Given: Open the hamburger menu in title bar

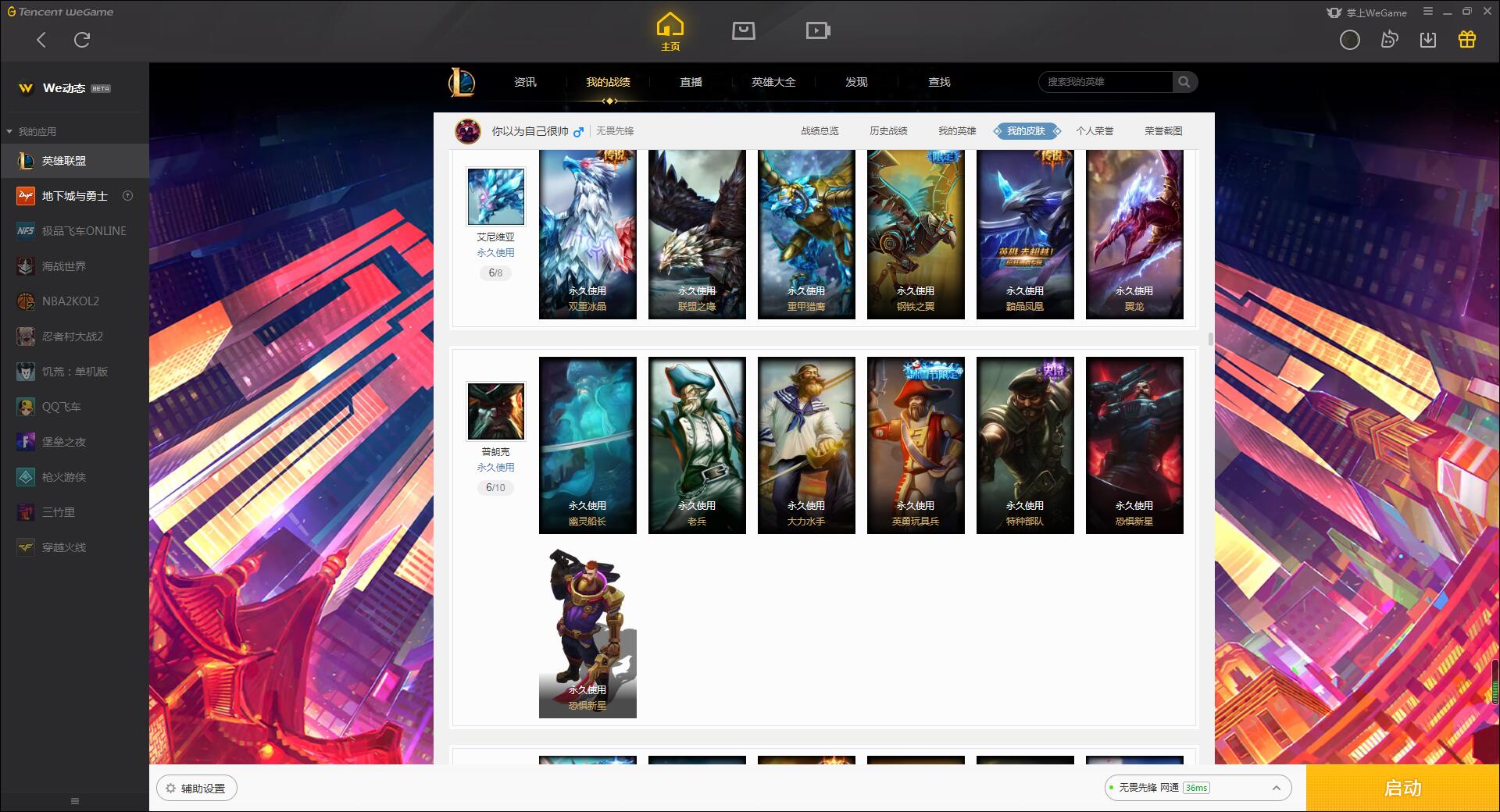Looking at the screenshot, I should (x=1427, y=12).
